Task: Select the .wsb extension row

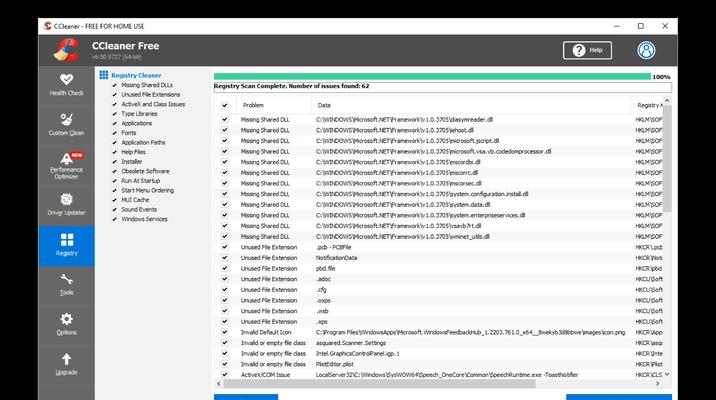Action: tap(438, 311)
